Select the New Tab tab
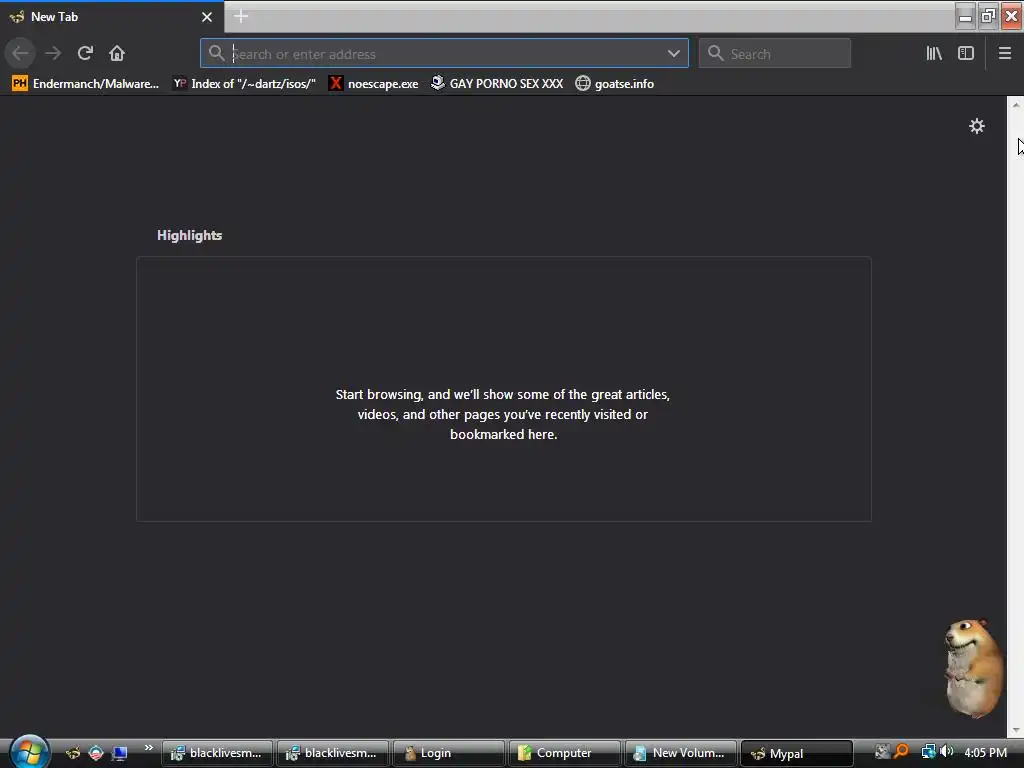Screen dimensions: 1024x768 point(111,17)
